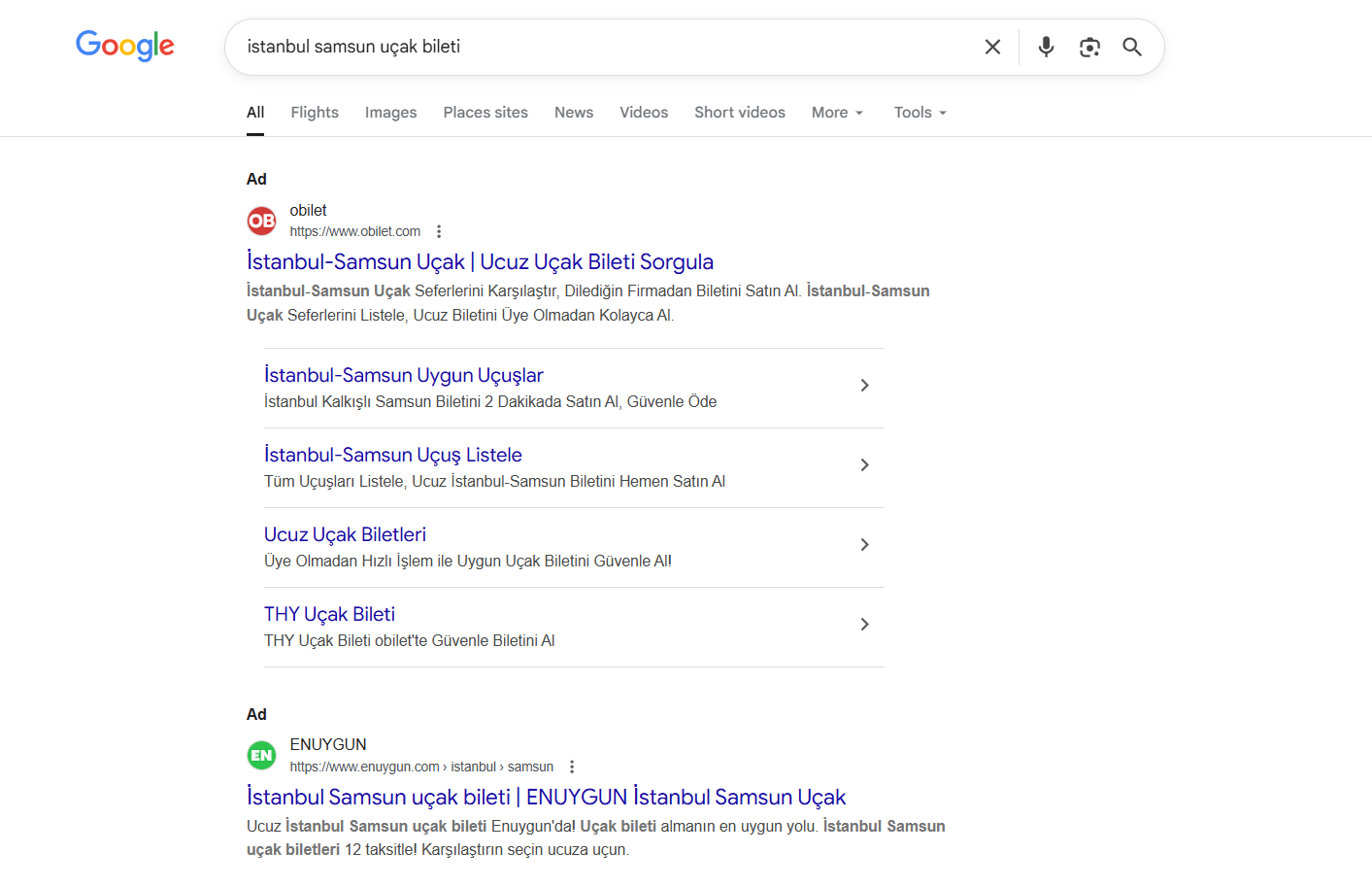Click the magnifying glass search button
The height and width of the screenshot is (887, 1372).
(1132, 47)
